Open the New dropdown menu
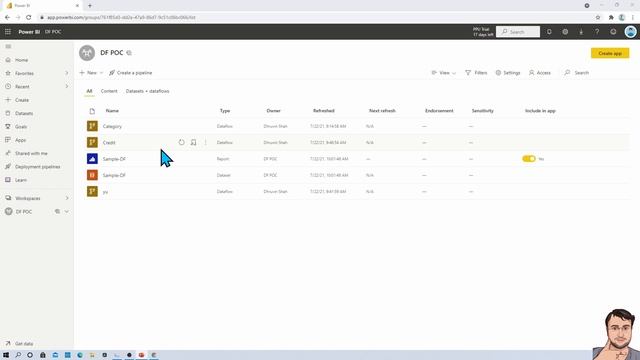The height and width of the screenshot is (360, 640). [91, 73]
